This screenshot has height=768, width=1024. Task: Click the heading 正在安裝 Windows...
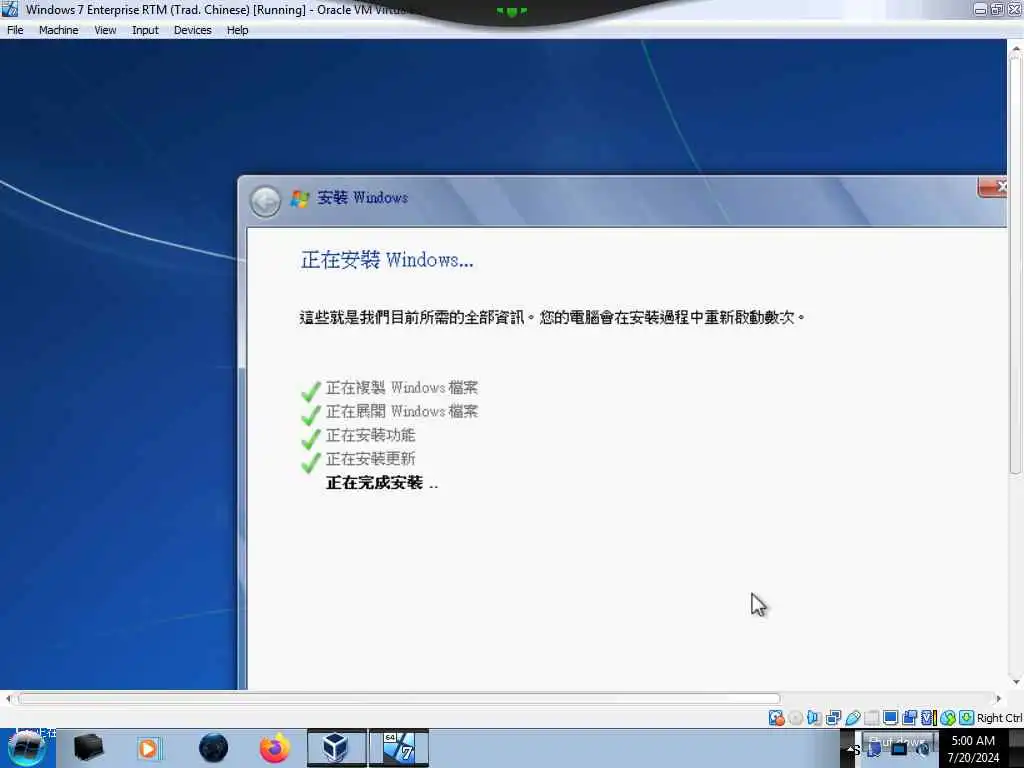387,260
